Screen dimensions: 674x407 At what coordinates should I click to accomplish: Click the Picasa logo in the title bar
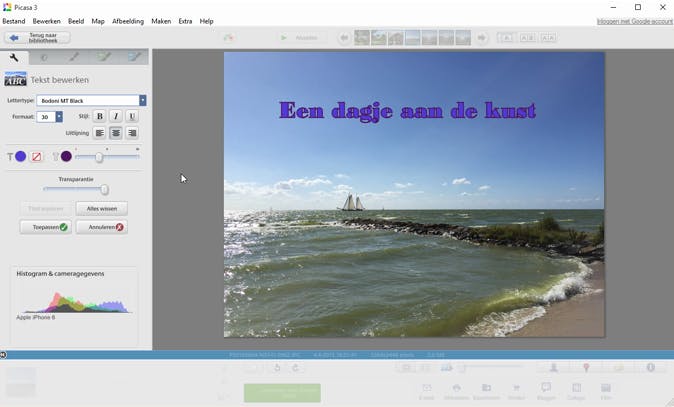[x=7, y=7]
